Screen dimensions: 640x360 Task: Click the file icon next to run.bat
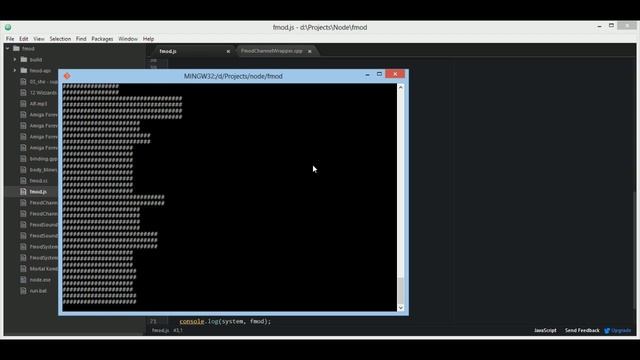pos(23,291)
